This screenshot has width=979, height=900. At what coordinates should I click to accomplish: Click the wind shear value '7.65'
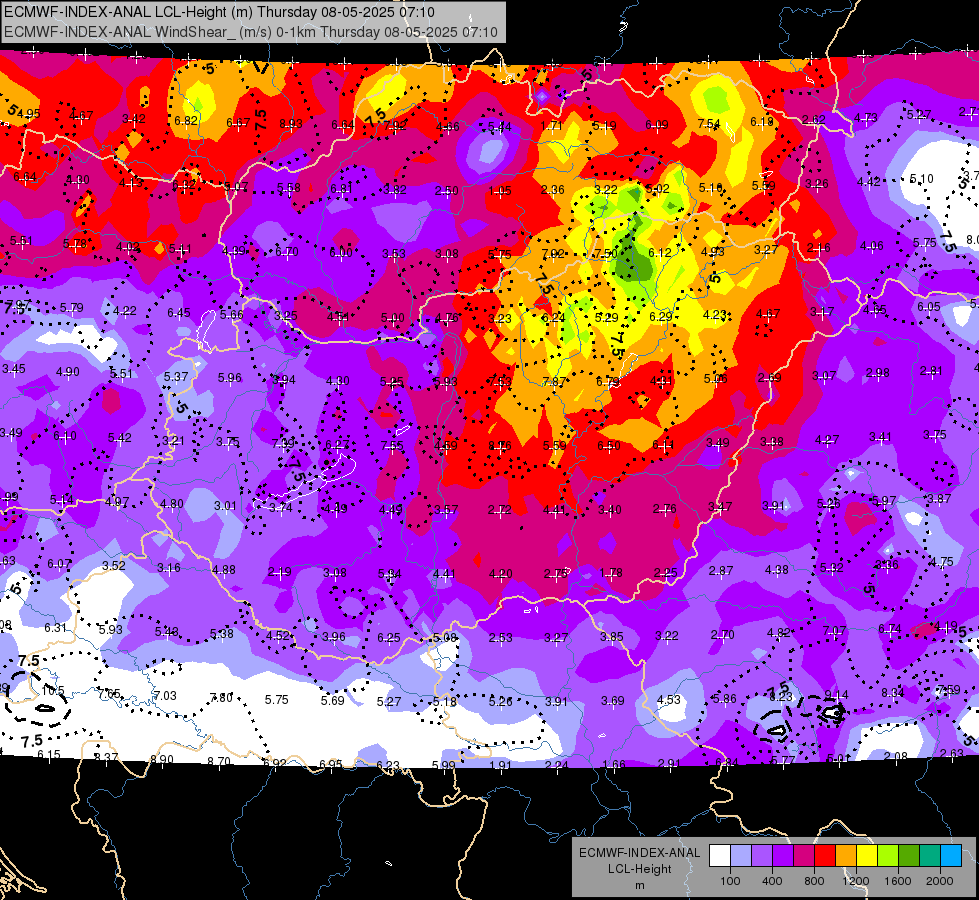(109, 693)
